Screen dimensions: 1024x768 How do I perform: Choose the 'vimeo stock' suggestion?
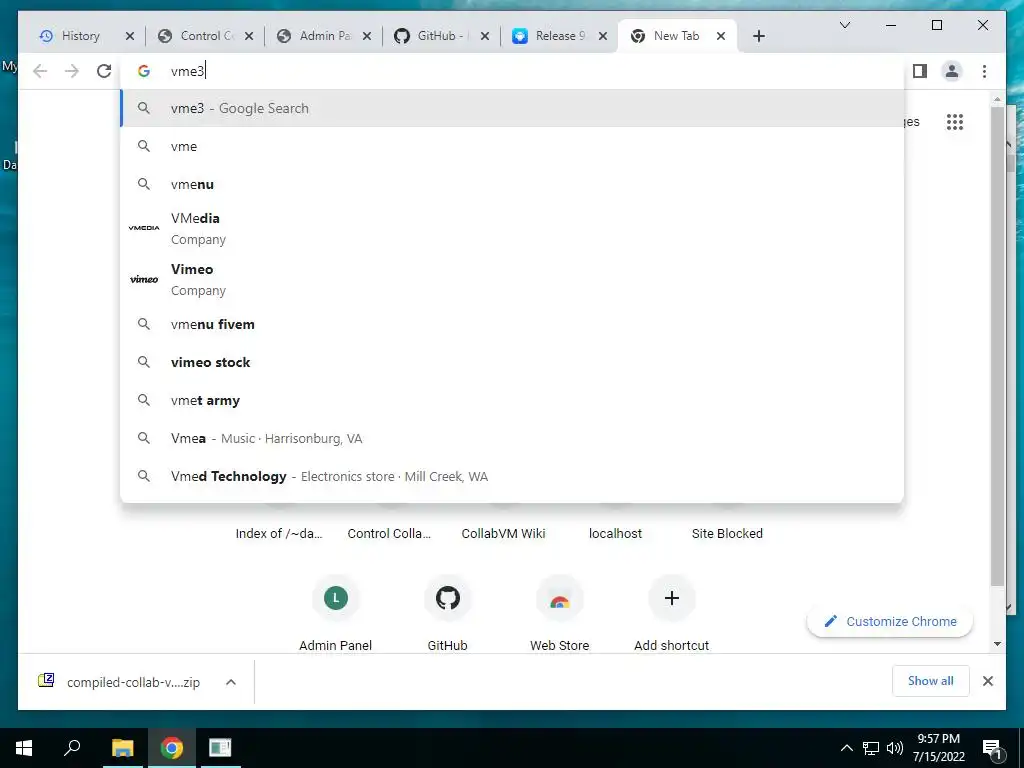point(513,362)
